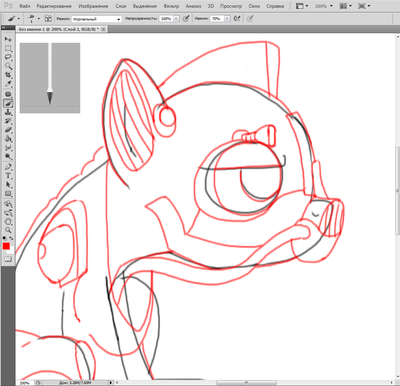Open the Файл menu
400x386 pixels.
(x=25, y=6)
